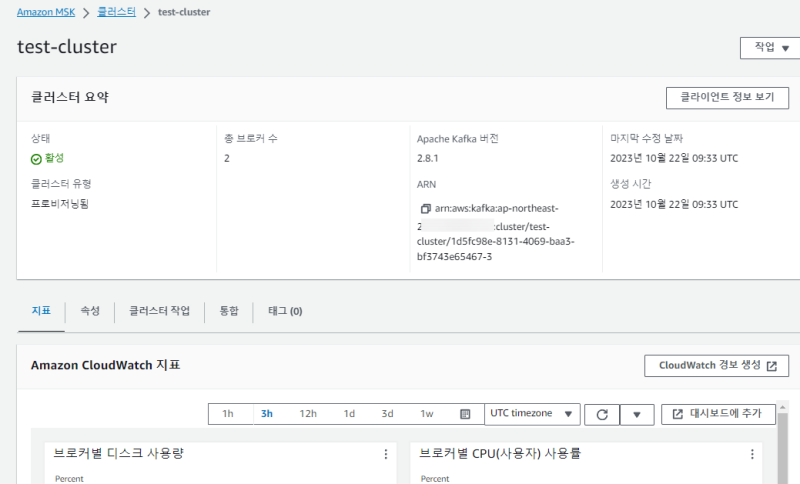Go to 클러스터 breadcrumb link

(x=116, y=12)
